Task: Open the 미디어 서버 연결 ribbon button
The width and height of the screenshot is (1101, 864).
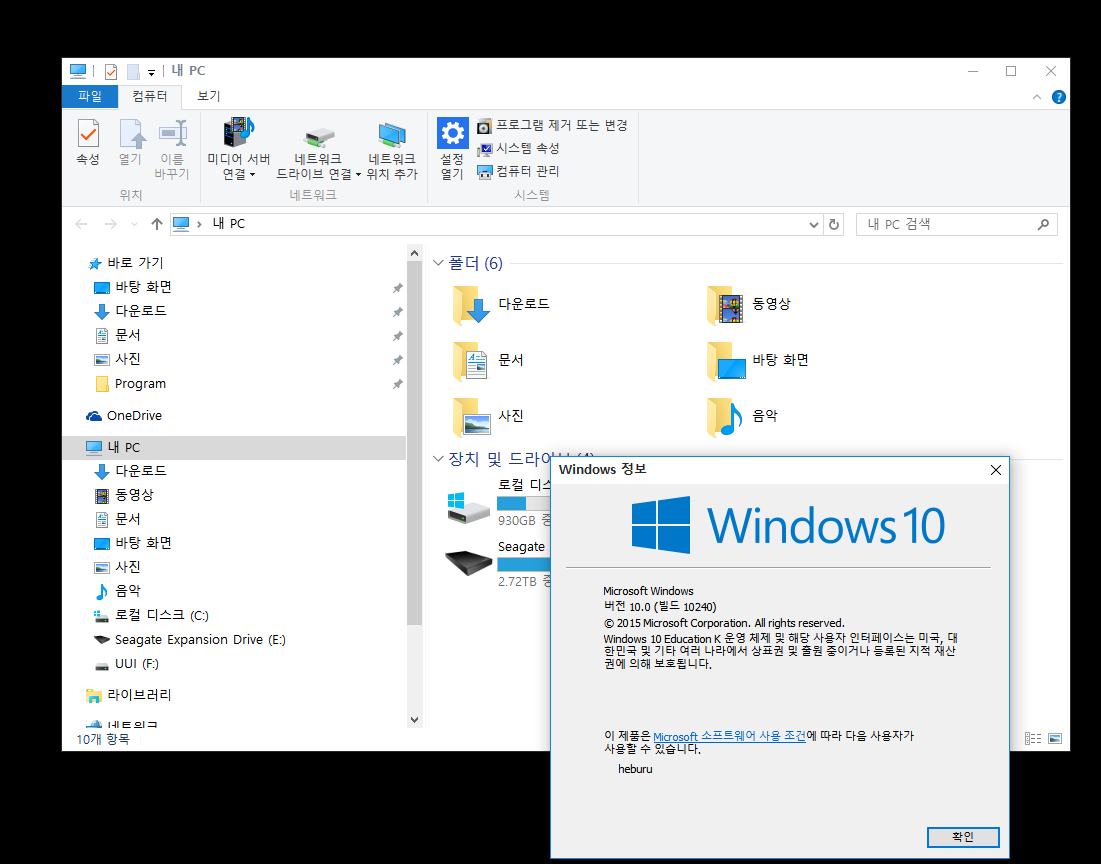Action: pyautogui.click(x=239, y=149)
